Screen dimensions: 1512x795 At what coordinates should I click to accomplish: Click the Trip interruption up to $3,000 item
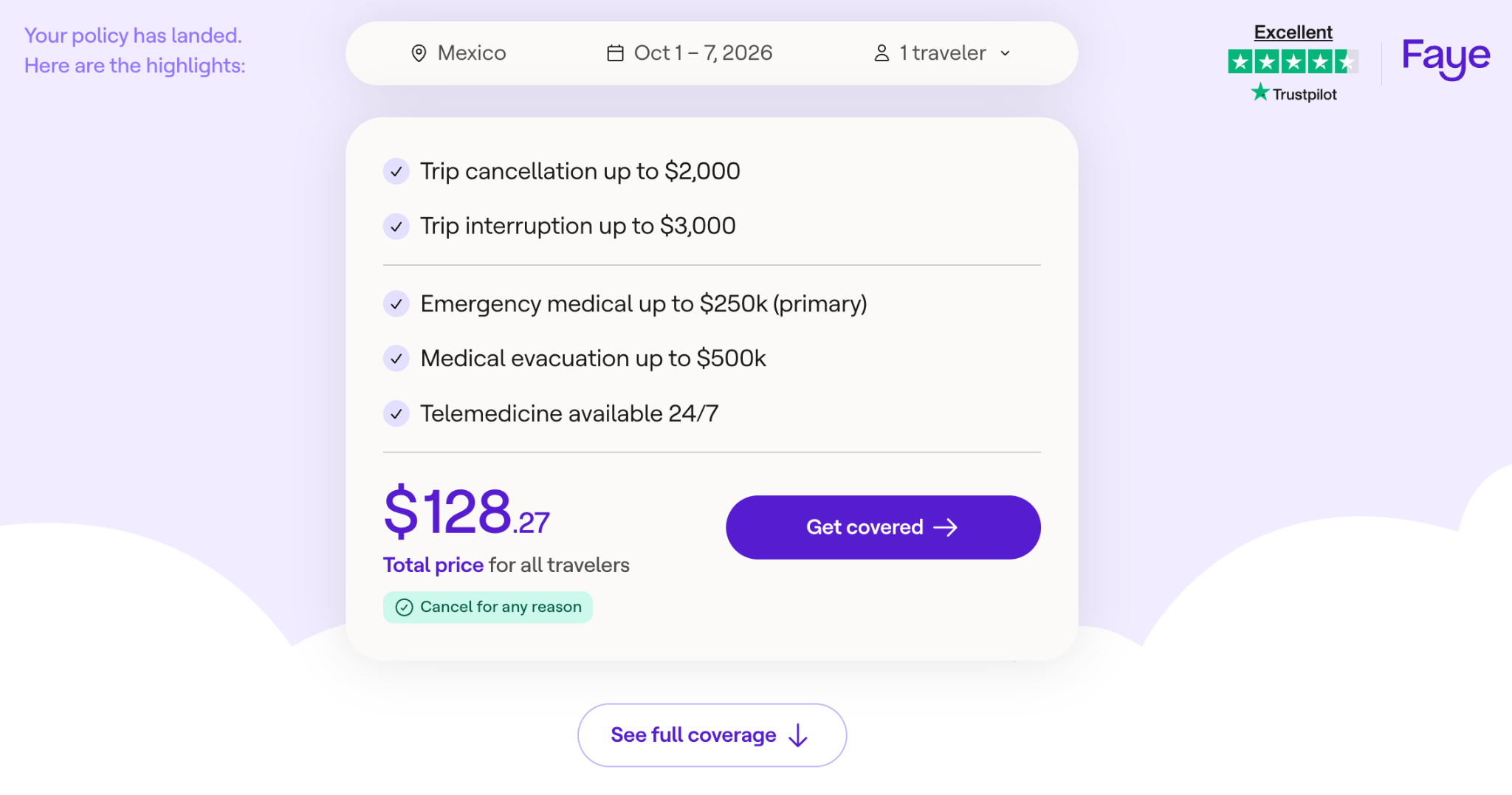(x=560, y=226)
